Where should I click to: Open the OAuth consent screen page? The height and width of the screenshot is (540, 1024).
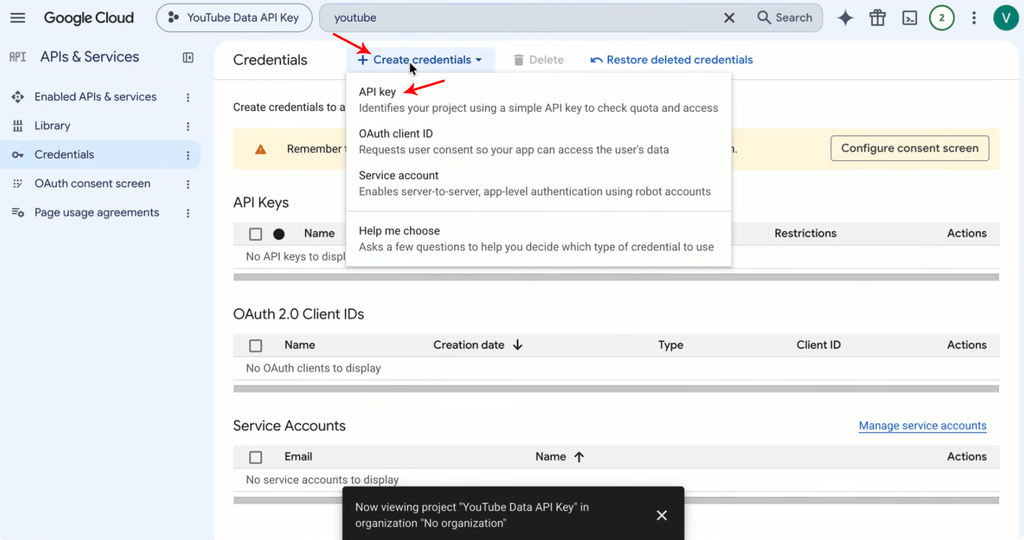pyautogui.click(x=92, y=183)
